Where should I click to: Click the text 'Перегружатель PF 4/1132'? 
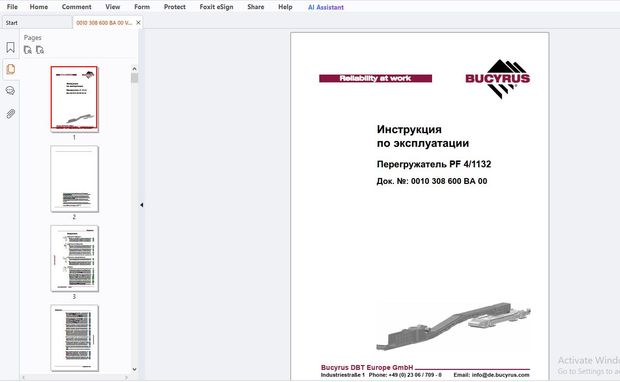434,164
